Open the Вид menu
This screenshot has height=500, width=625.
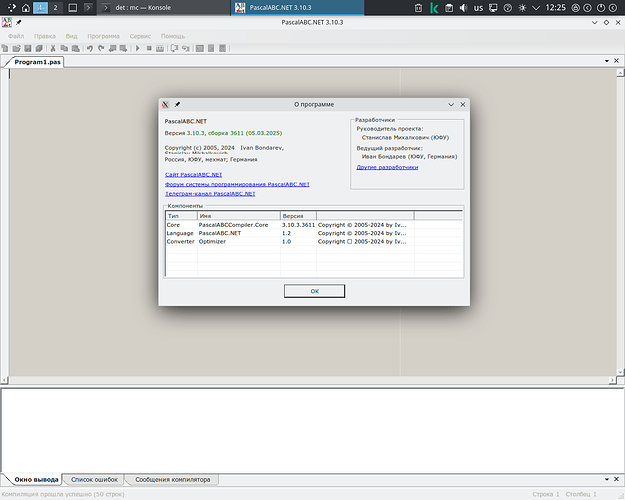pos(72,36)
